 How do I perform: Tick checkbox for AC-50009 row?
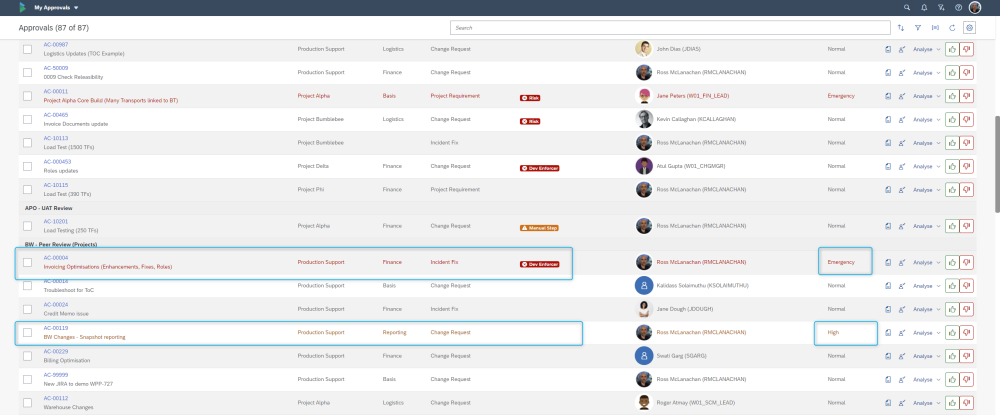pyautogui.click(x=27, y=72)
